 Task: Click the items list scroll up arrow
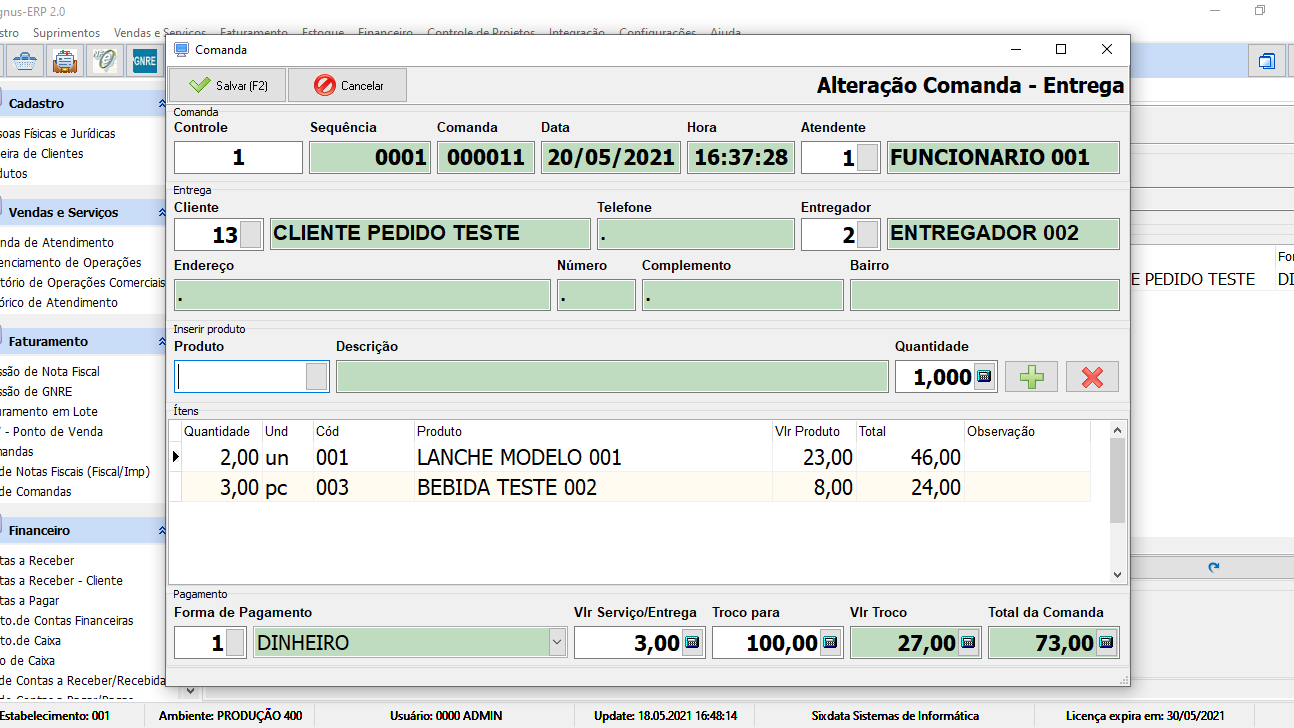coord(1118,430)
